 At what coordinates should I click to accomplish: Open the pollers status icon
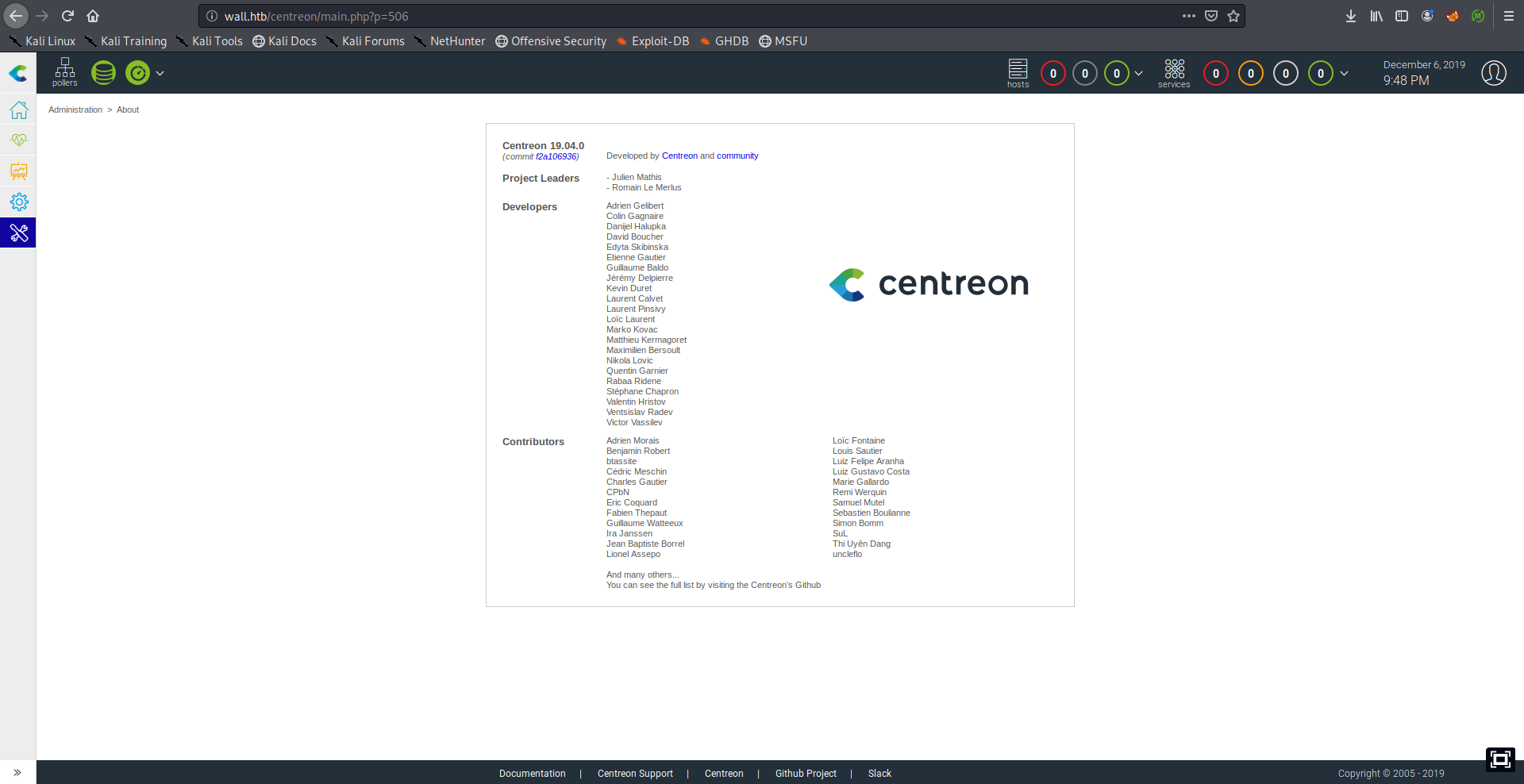point(65,71)
